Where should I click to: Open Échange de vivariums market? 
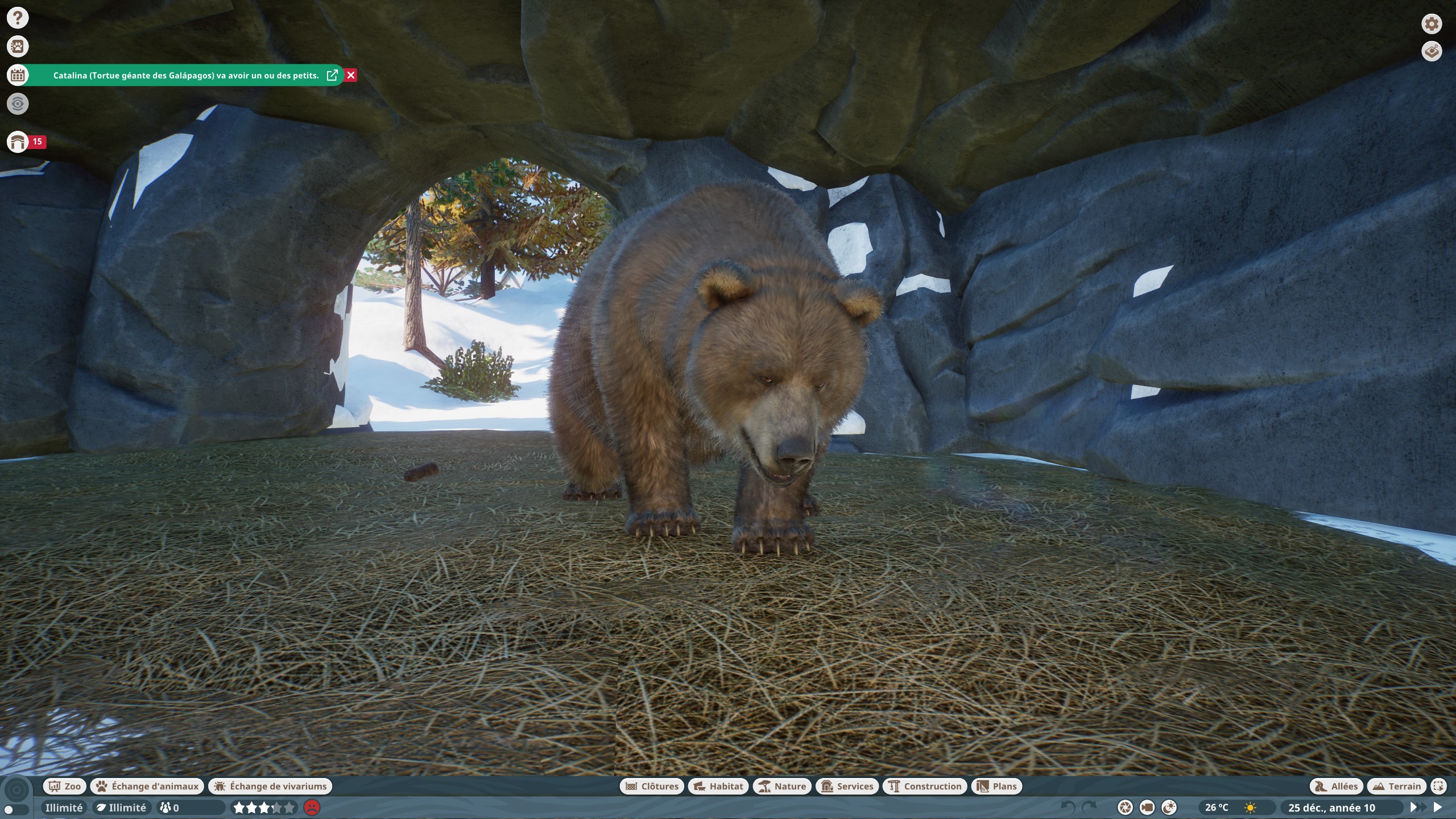[x=271, y=786]
